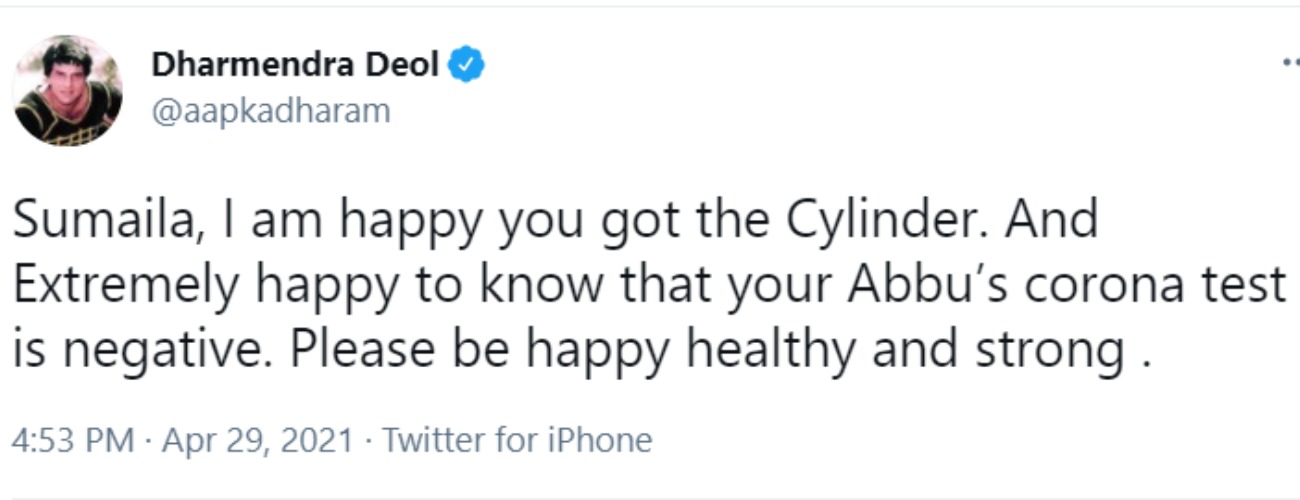This screenshot has width=1300, height=500.
Task: Click the 4:53 PM timestamp
Action: pos(73,440)
